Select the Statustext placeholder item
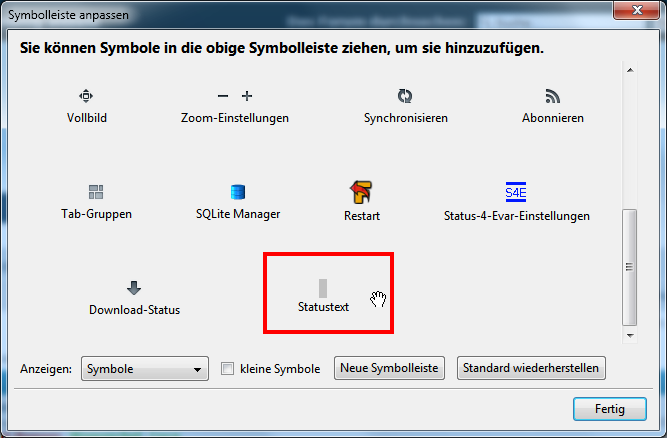This screenshot has height=438, width=667. [x=323, y=290]
